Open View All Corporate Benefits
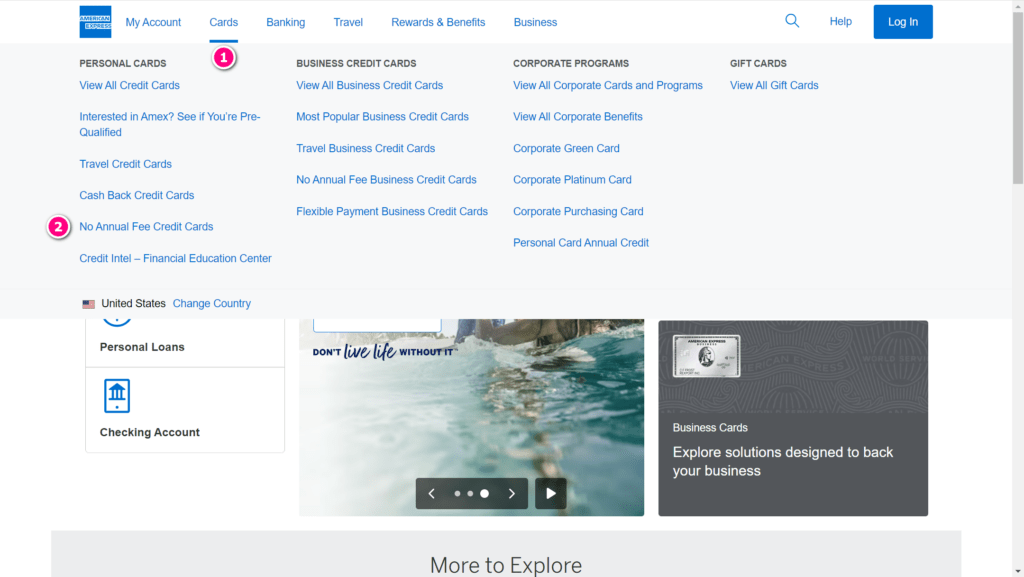The width and height of the screenshot is (1024, 577). [577, 117]
